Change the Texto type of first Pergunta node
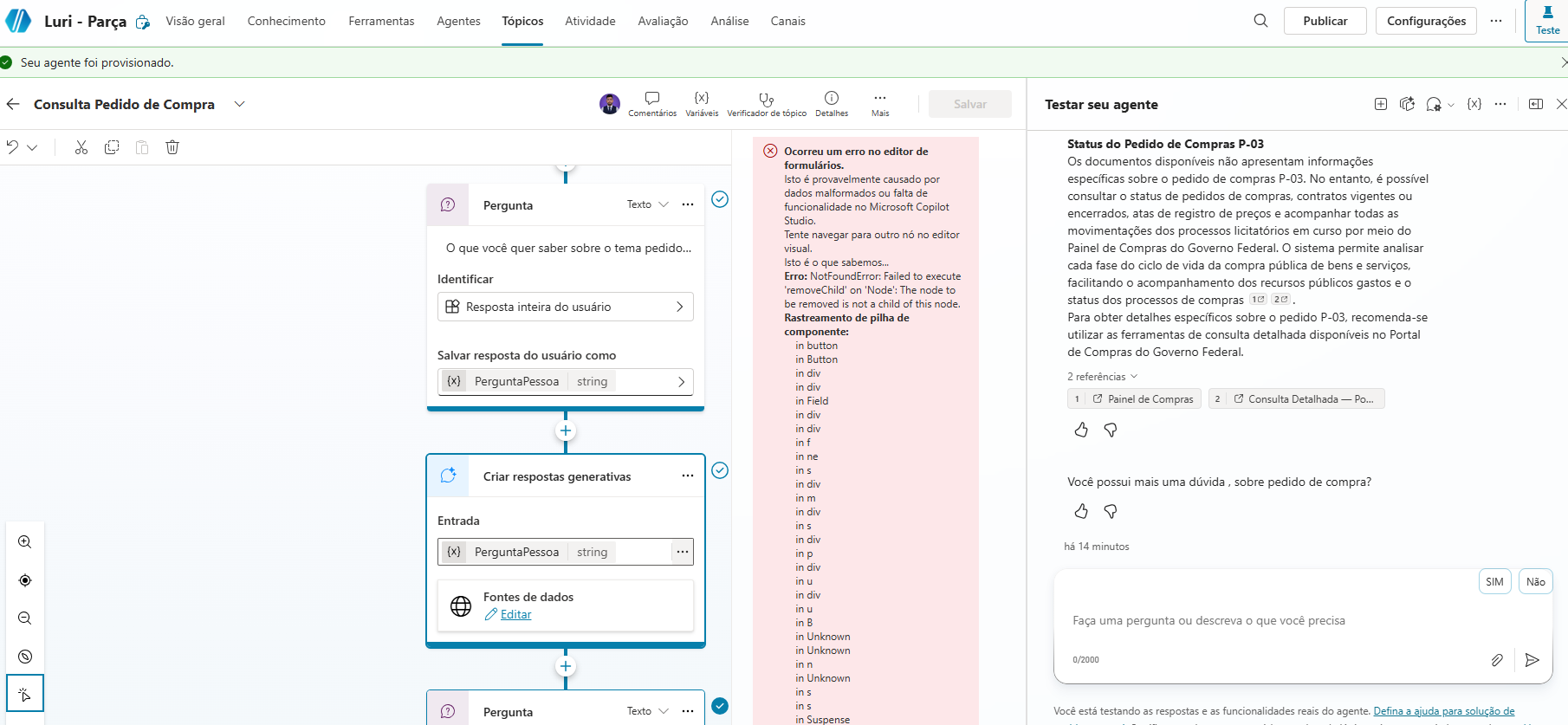This screenshot has width=1568, height=725. pos(648,204)
